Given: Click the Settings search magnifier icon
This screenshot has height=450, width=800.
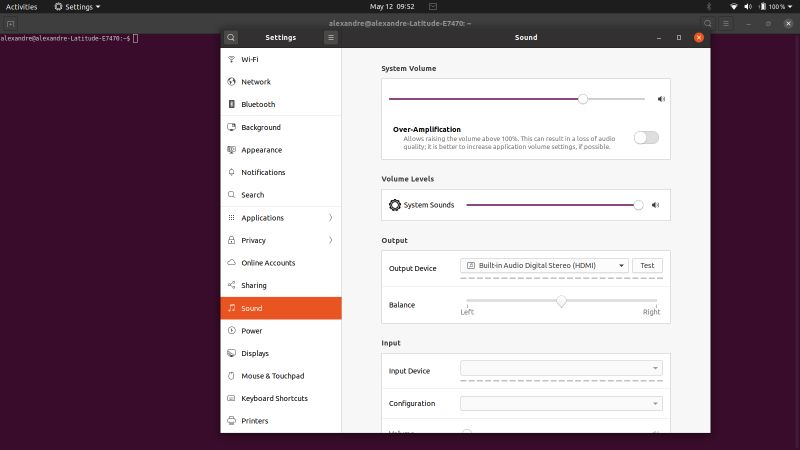Looking at the screenshot, I should [x=231, y=37].
